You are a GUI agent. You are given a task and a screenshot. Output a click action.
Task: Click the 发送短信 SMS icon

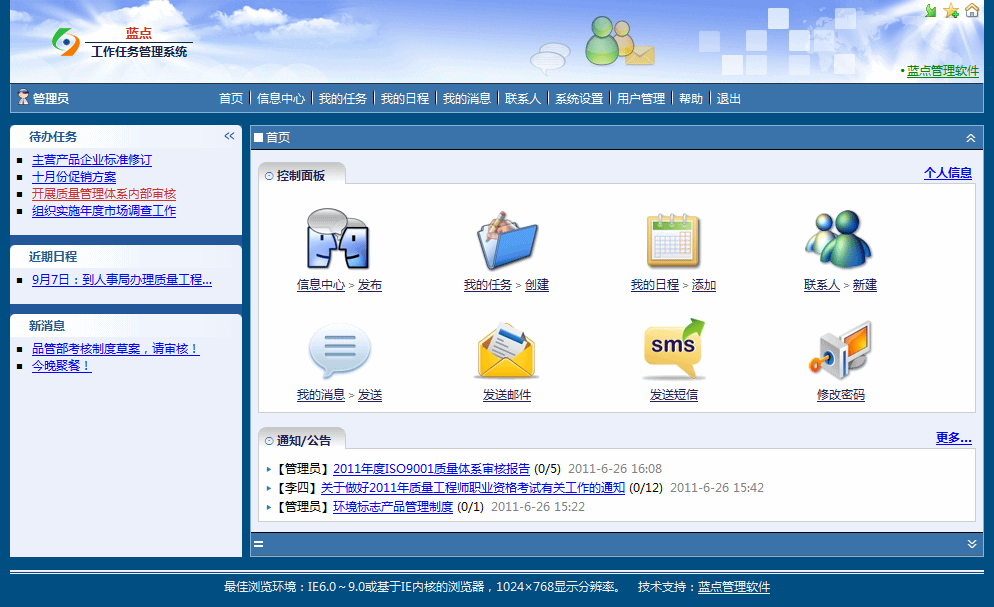click(x=673, y=351)
